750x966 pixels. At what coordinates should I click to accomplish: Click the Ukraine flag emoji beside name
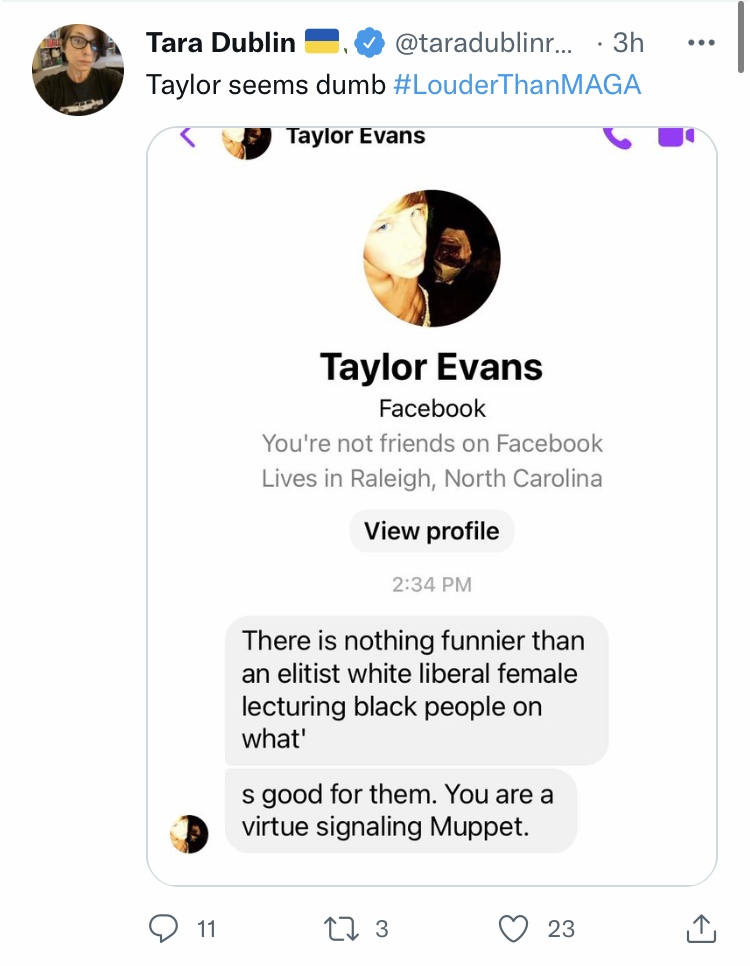[322, 41]
